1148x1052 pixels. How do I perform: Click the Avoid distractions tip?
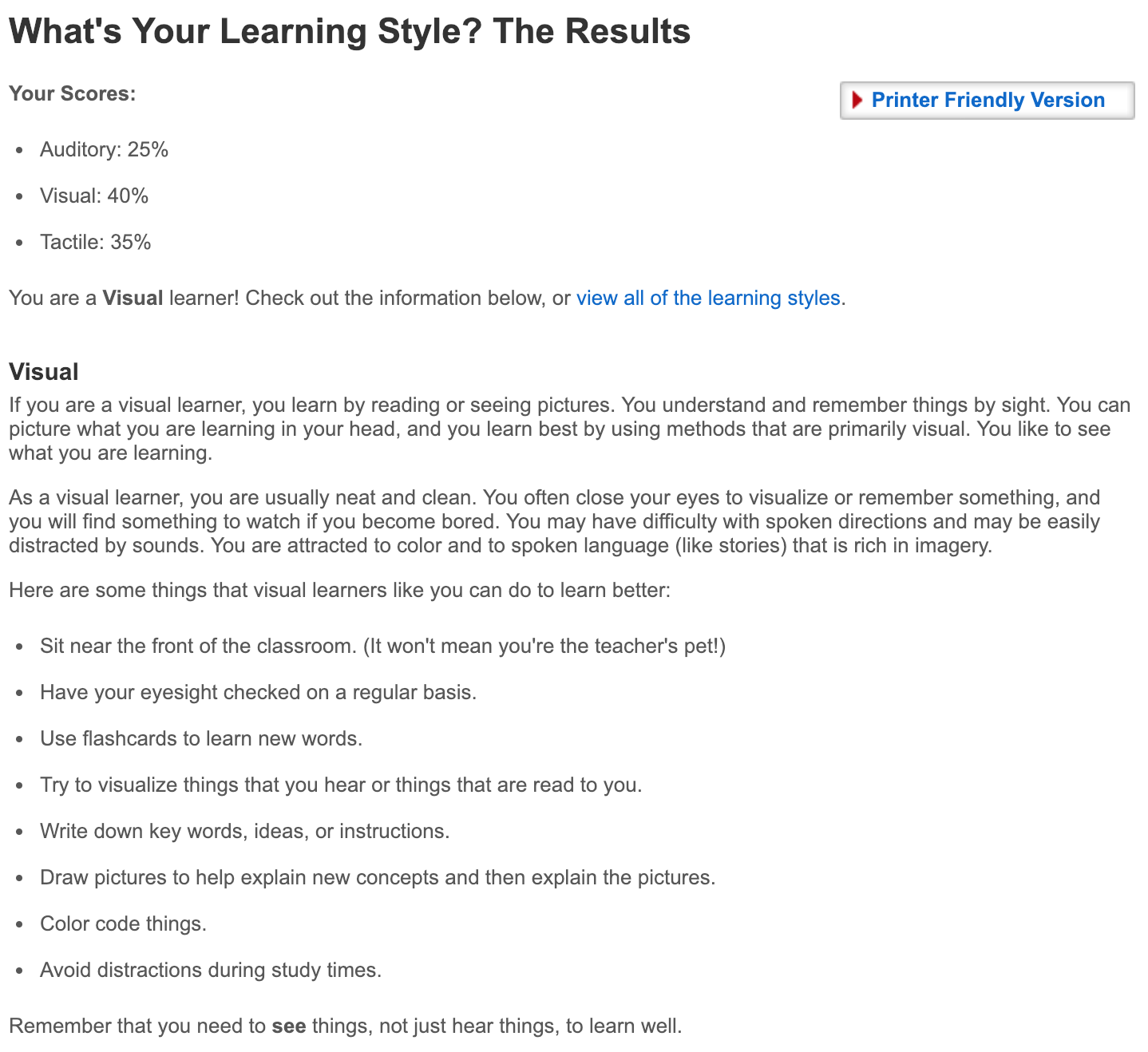pos(211,970)
